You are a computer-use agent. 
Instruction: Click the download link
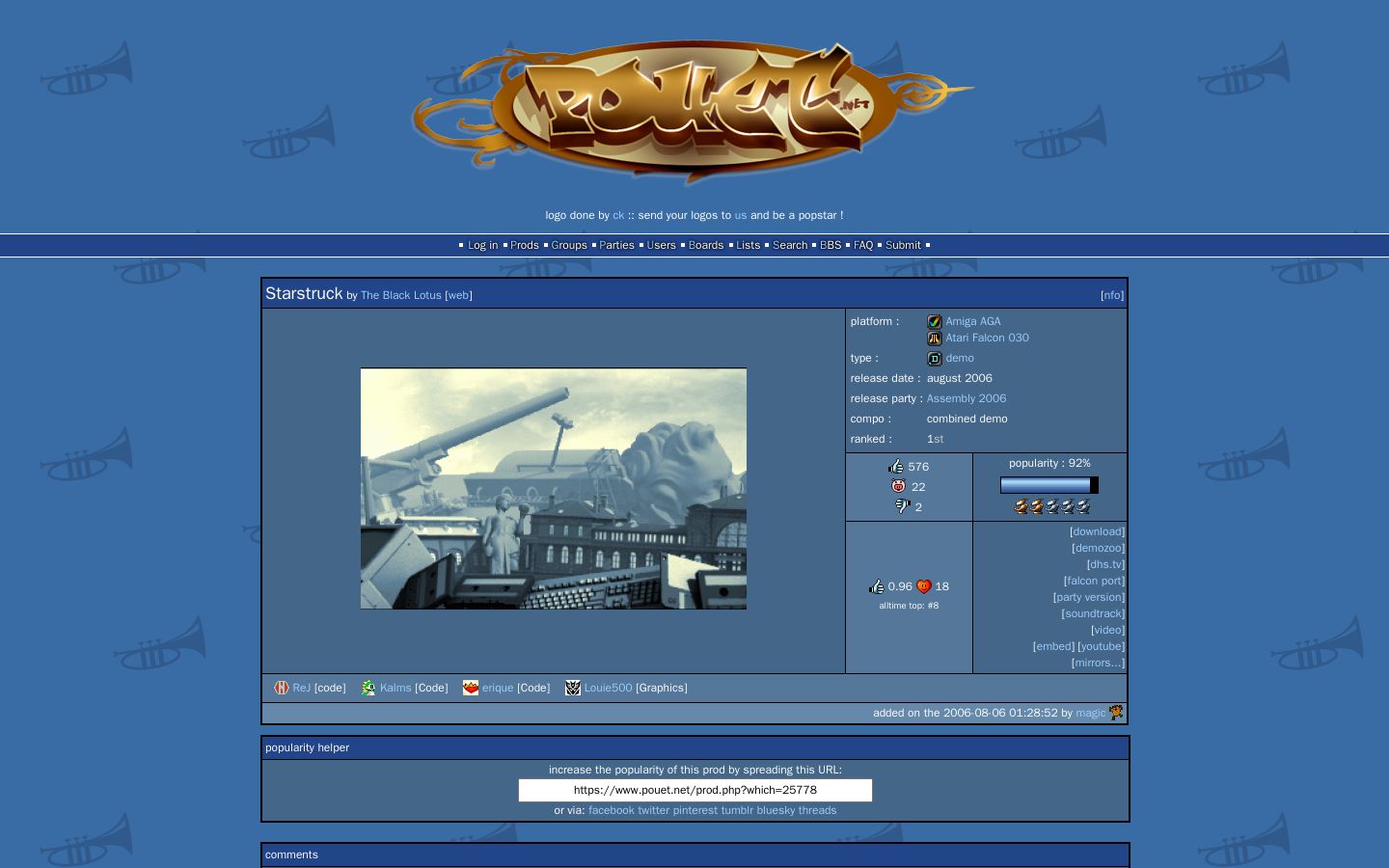(x=1097, y=531)
